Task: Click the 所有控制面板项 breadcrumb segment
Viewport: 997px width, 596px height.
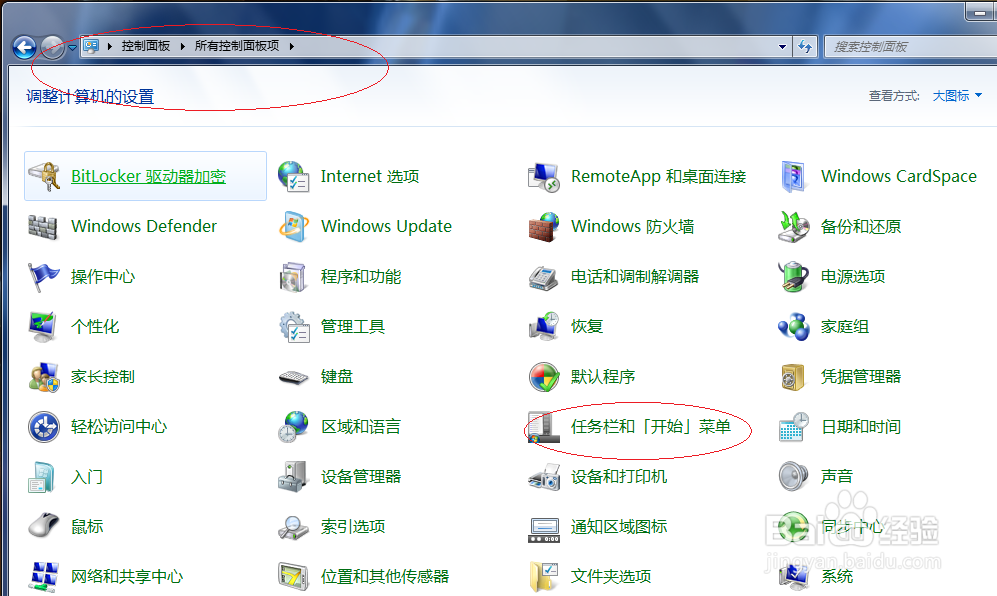Action: pyautogui.click(x=237, y=46)
